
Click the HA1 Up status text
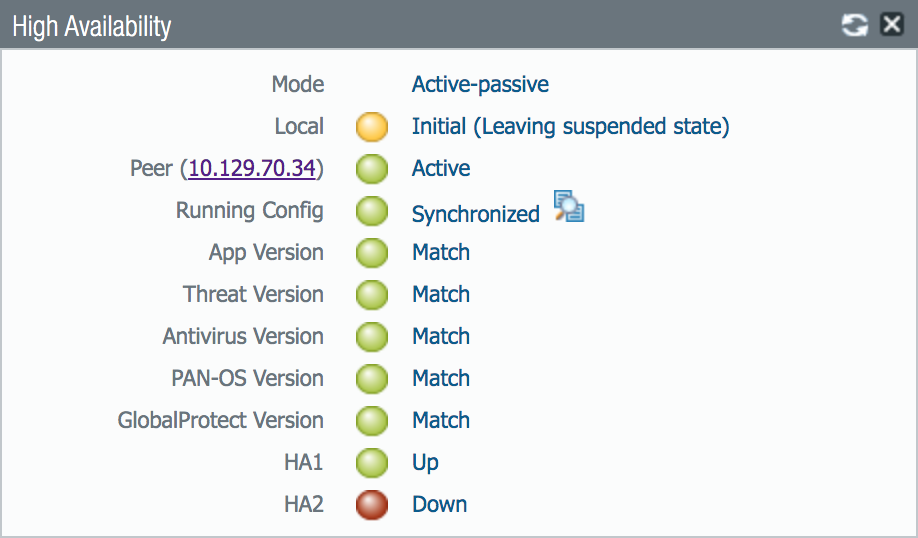click(425, 462)
